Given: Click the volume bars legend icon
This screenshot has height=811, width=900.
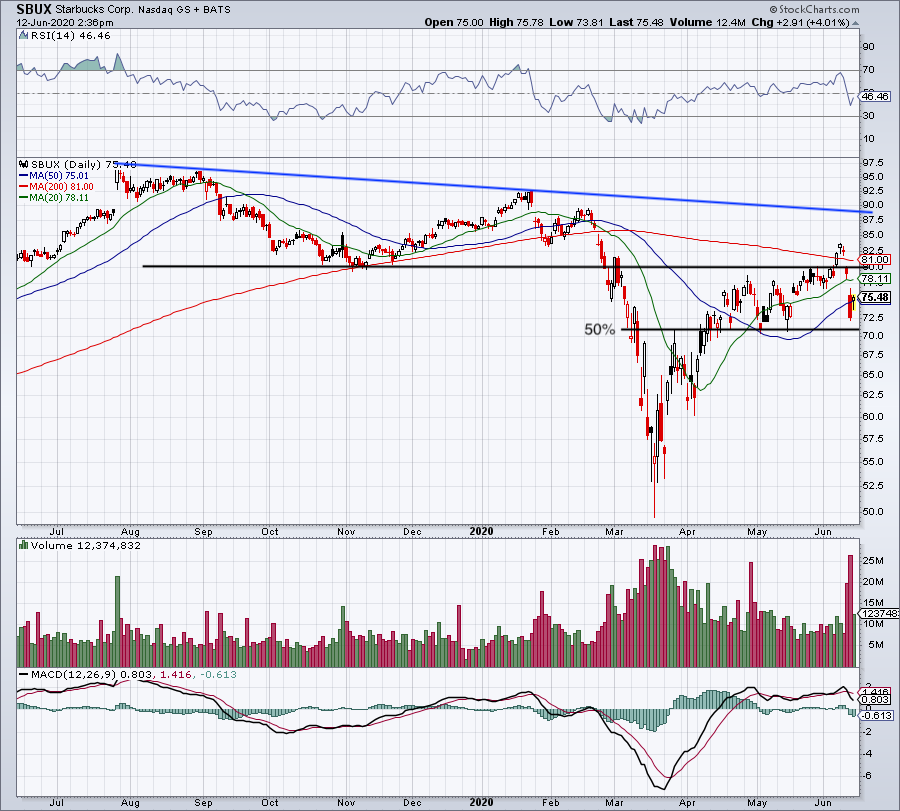Looking at the screenshot, I should tap(24, 545).
